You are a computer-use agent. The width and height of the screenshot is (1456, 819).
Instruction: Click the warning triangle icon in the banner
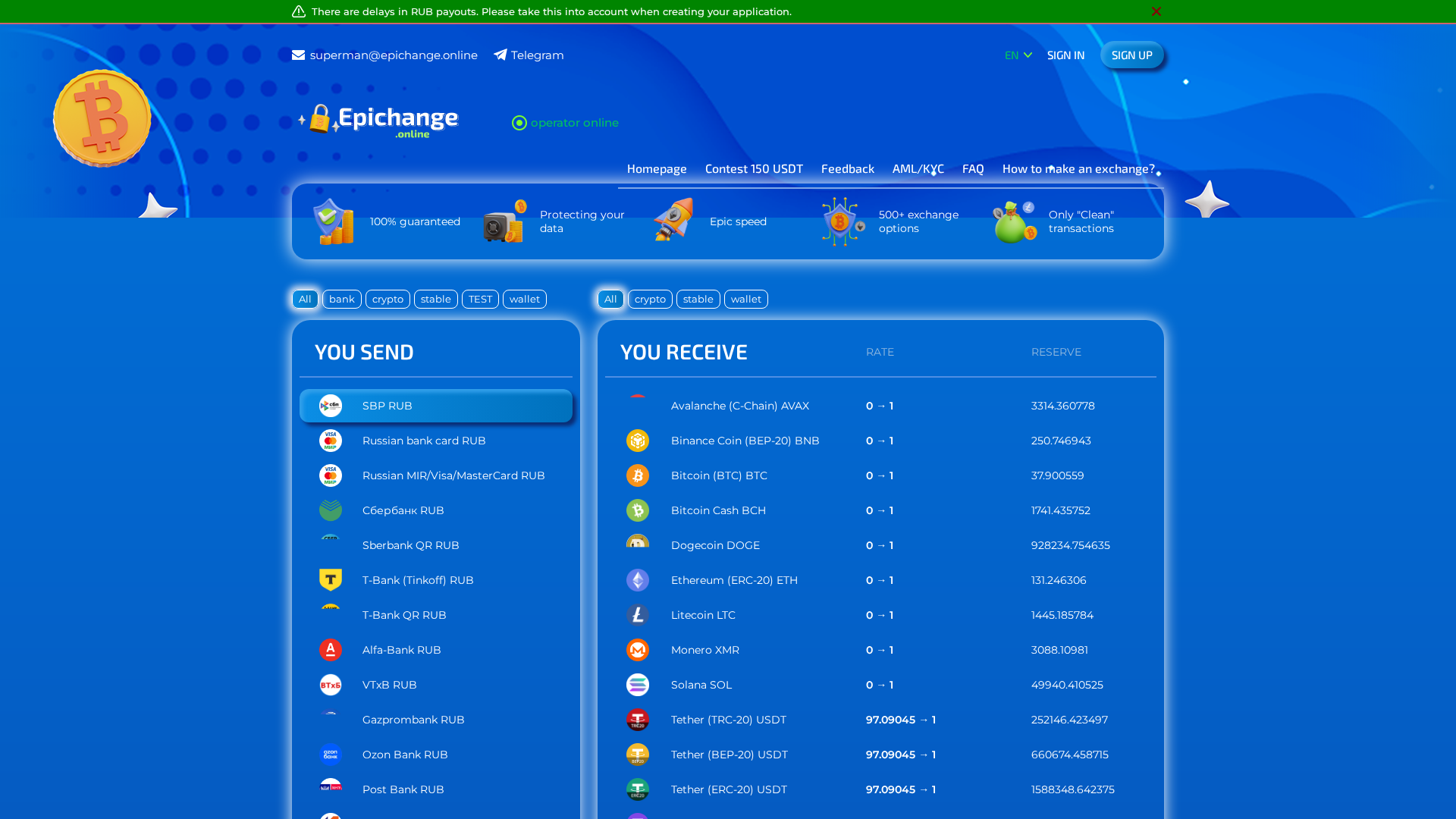pos(299,11)
